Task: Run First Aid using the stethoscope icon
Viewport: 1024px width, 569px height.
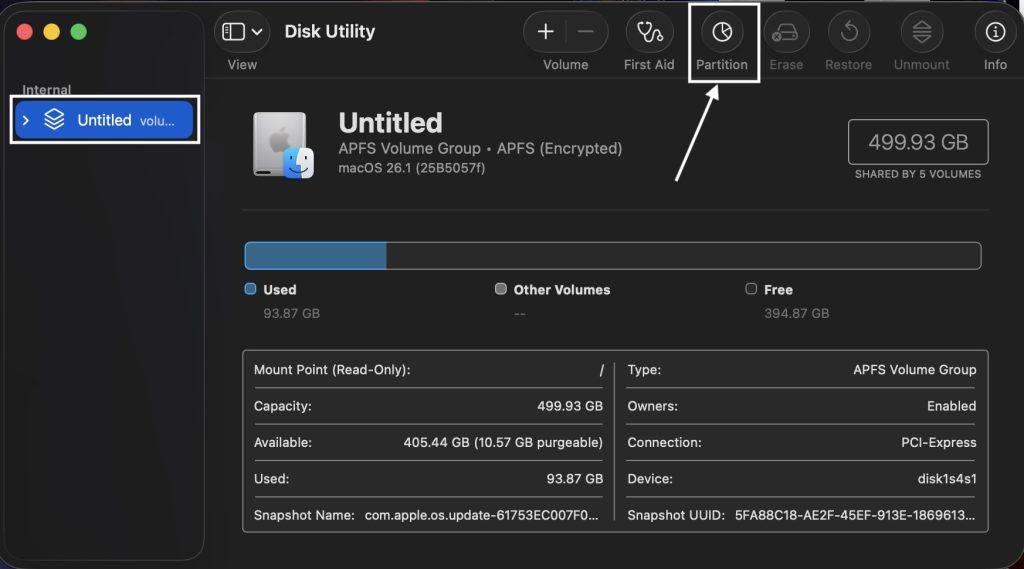Action: [x=649, y=32]
